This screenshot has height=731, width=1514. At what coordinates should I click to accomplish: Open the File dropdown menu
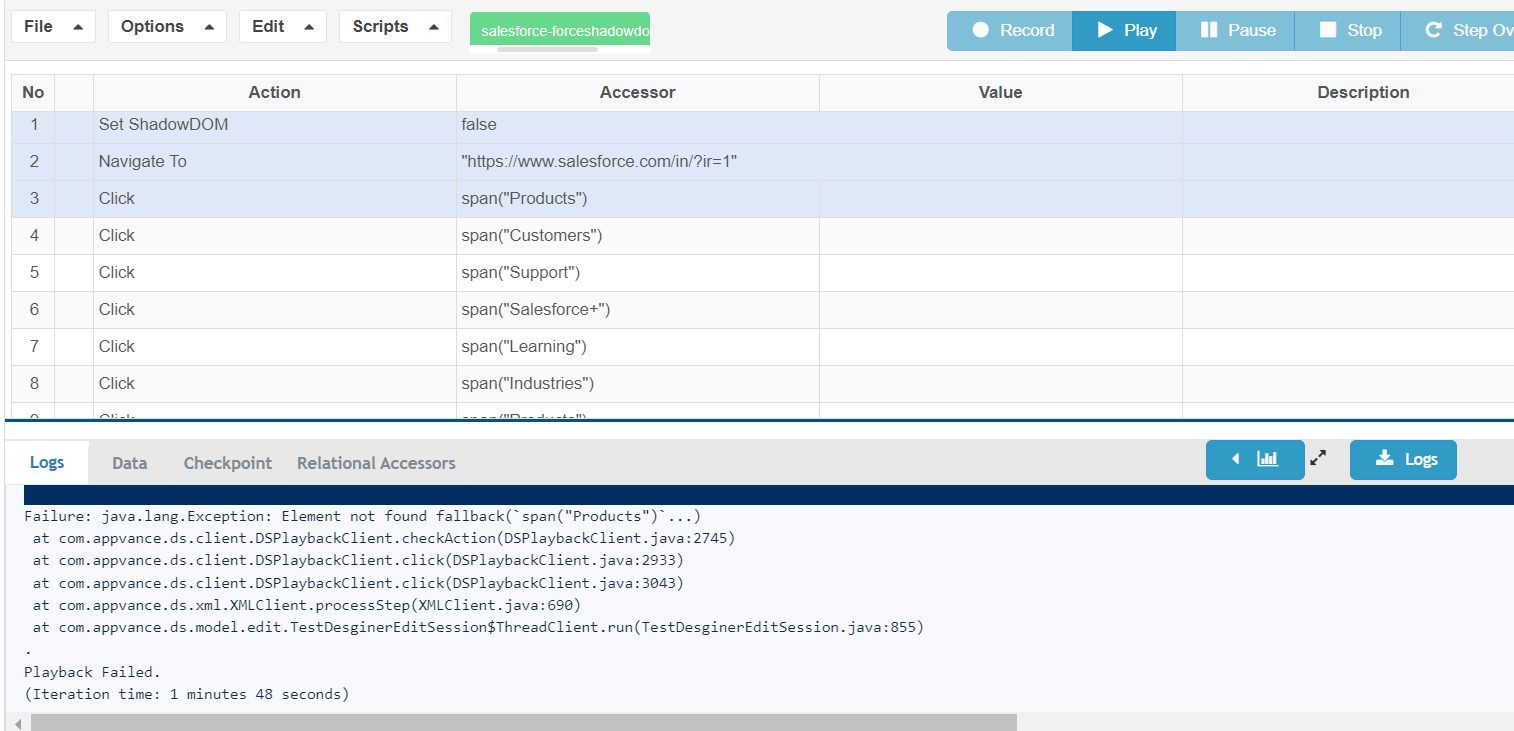coord(53,27)
